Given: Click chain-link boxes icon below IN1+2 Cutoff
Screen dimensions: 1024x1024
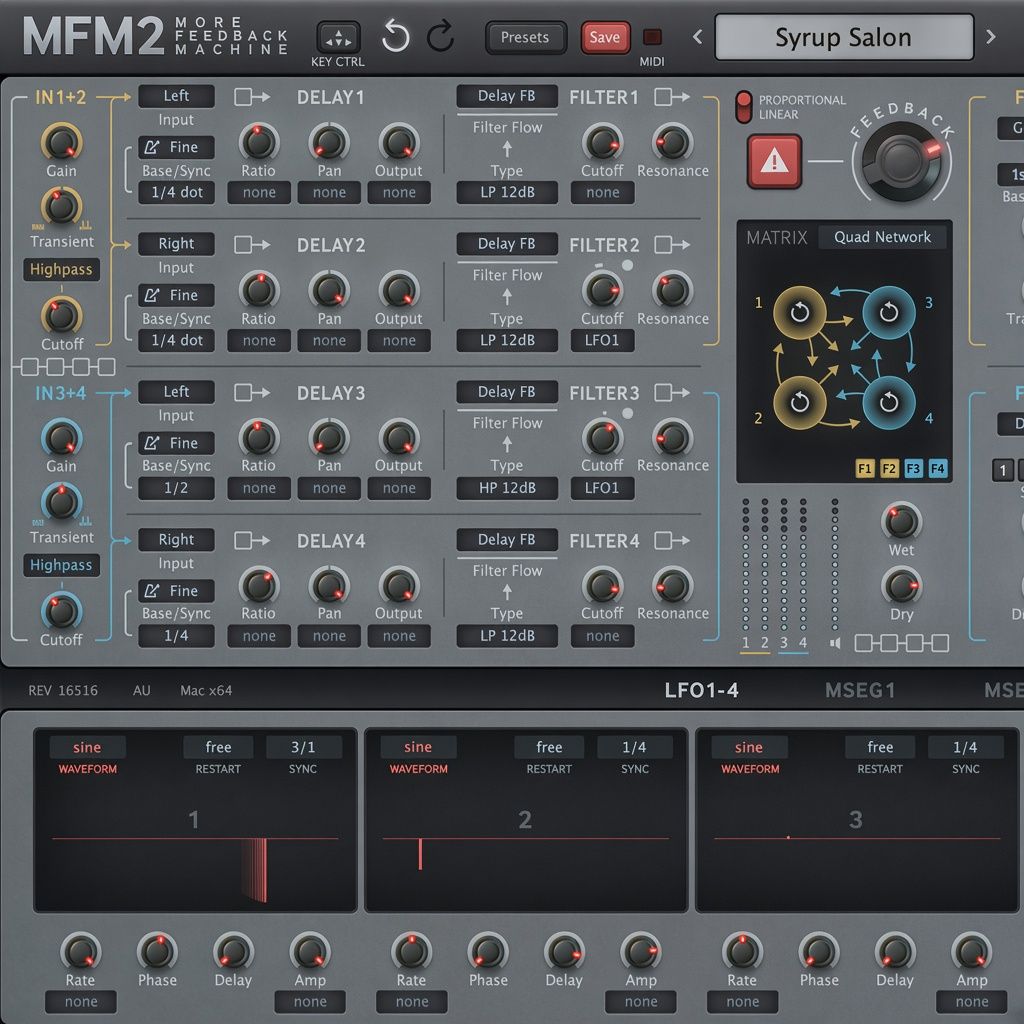Looking at the screenshot, I should 67,366.
